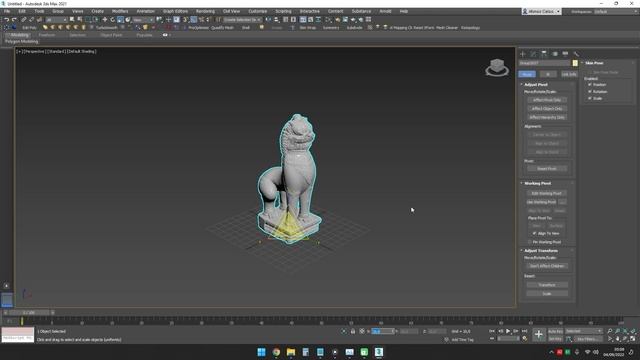640x360 pixels.
Task: Click the Edit Working Pivot button
Action: [x=547, y=193]
